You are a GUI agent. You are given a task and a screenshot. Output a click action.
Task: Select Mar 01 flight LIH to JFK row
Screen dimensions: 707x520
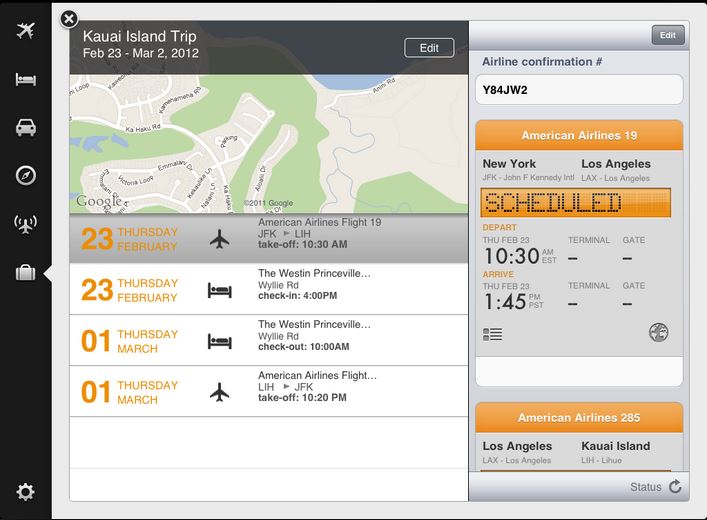pos(269,391)
